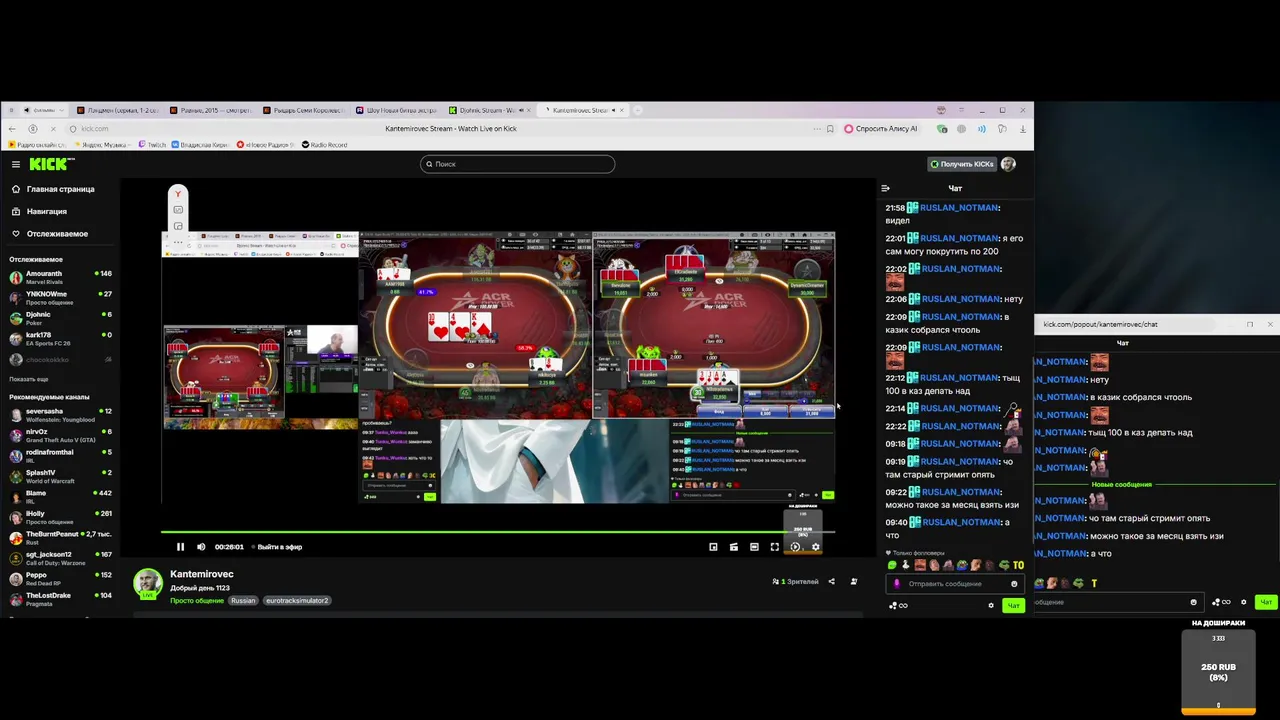Open the KICKs points icon under the main chat
The width and height of the screenshot is (1280, 720).
[897, 605]
